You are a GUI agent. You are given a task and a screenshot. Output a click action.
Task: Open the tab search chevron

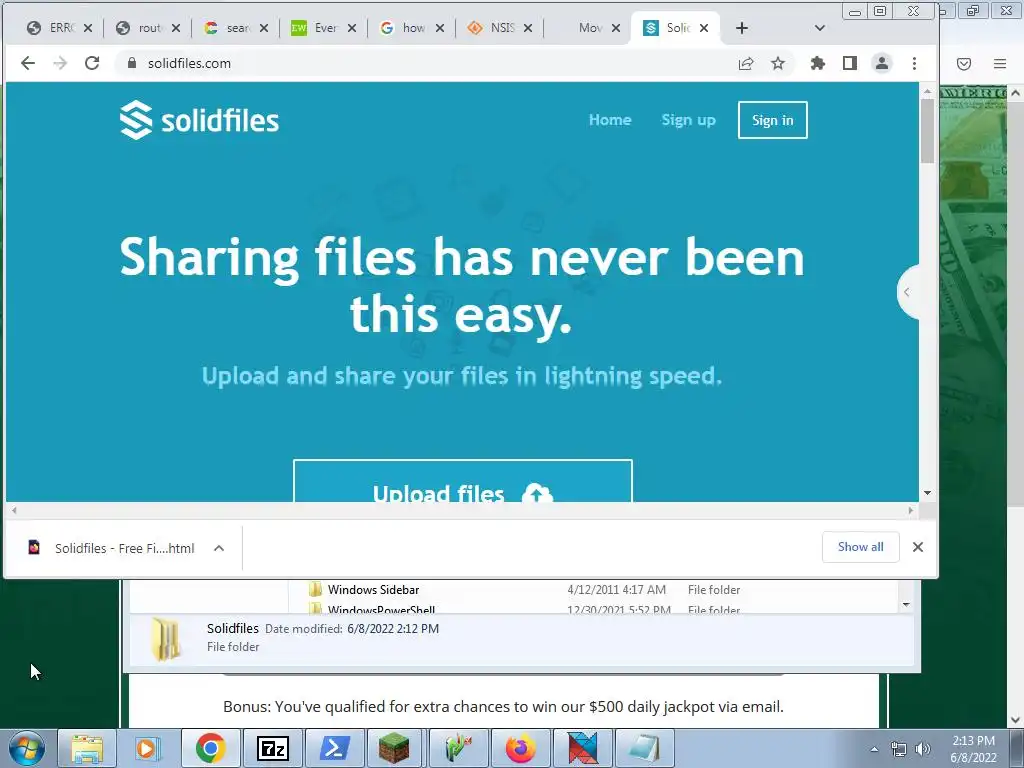(x=820, y=28)
